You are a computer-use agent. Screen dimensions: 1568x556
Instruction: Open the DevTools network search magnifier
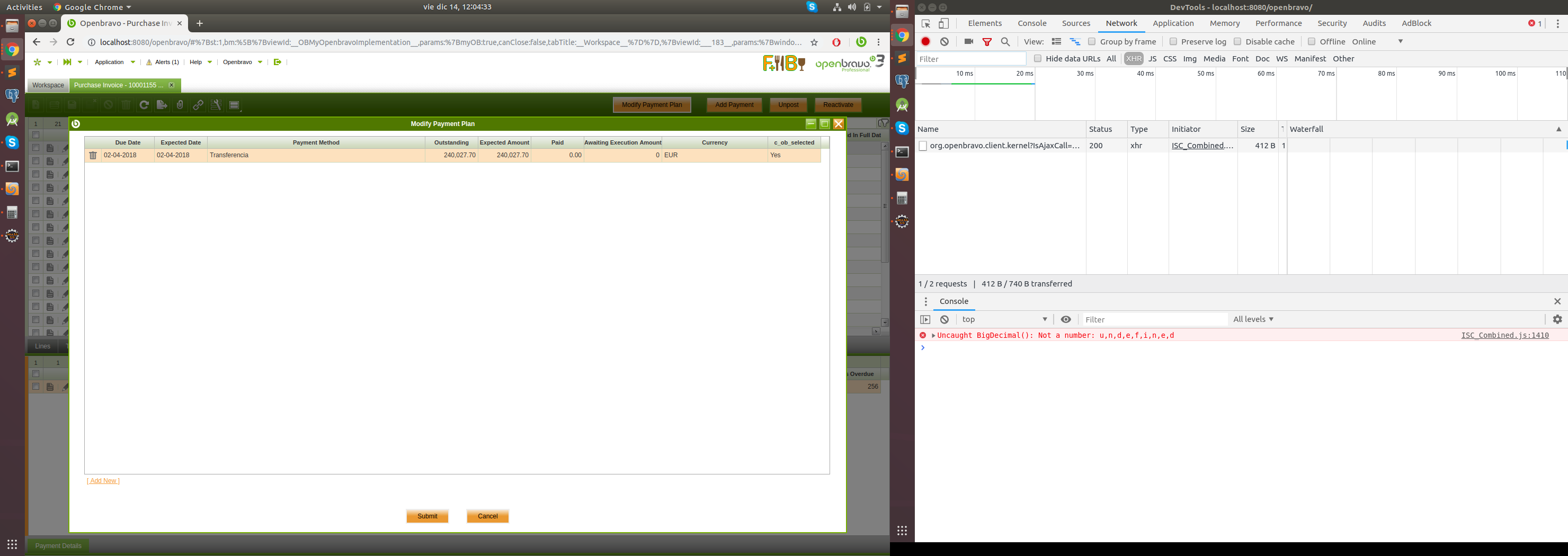1005,41
